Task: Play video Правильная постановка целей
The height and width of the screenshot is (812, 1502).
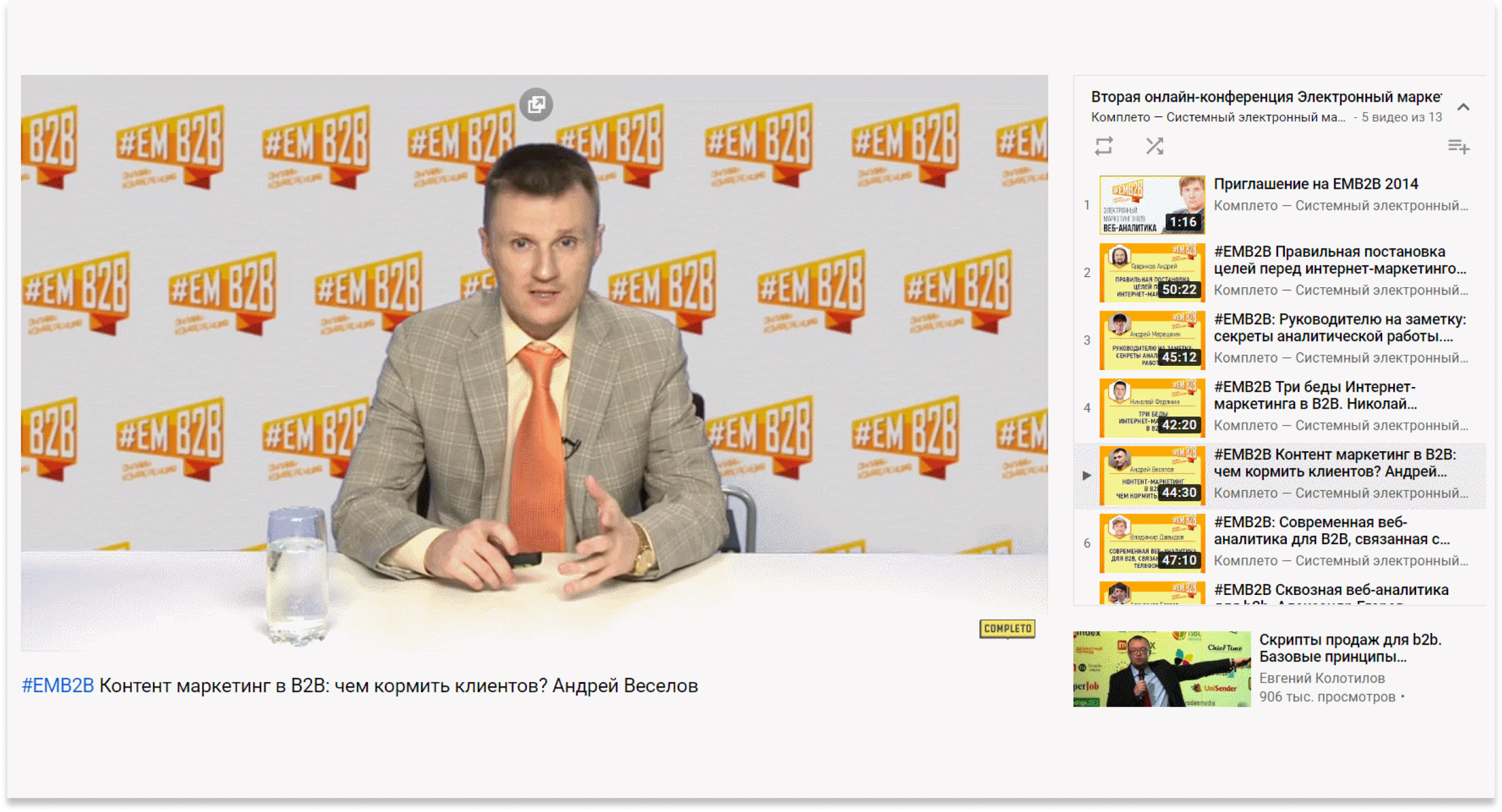Action: [1340, 260]
